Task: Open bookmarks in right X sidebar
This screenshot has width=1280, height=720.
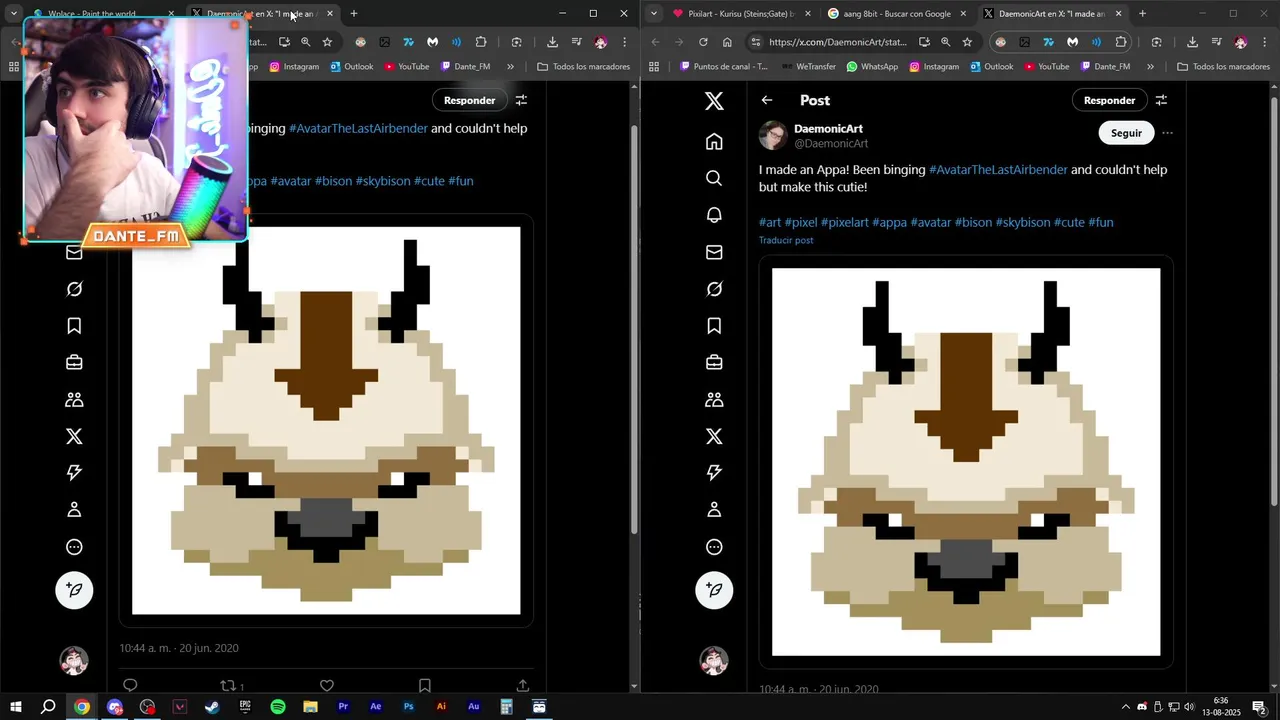Action: [714, 326]
